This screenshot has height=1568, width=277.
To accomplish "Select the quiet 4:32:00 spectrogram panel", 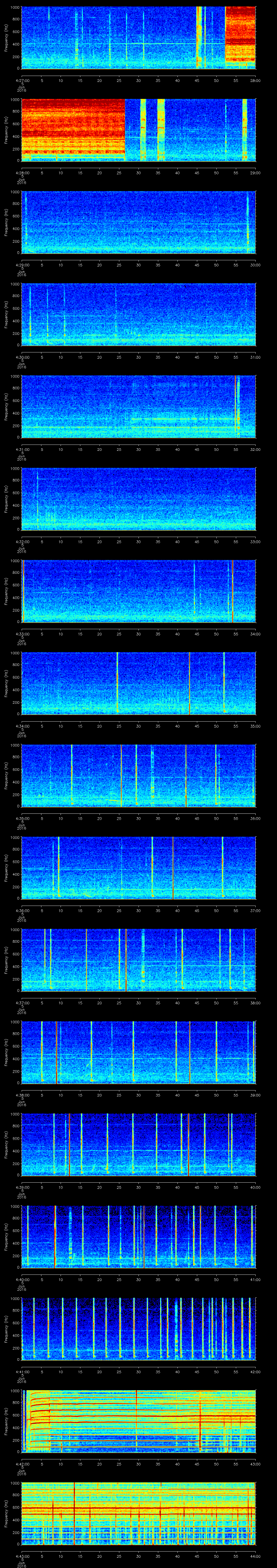I will [x=138, y=499].
